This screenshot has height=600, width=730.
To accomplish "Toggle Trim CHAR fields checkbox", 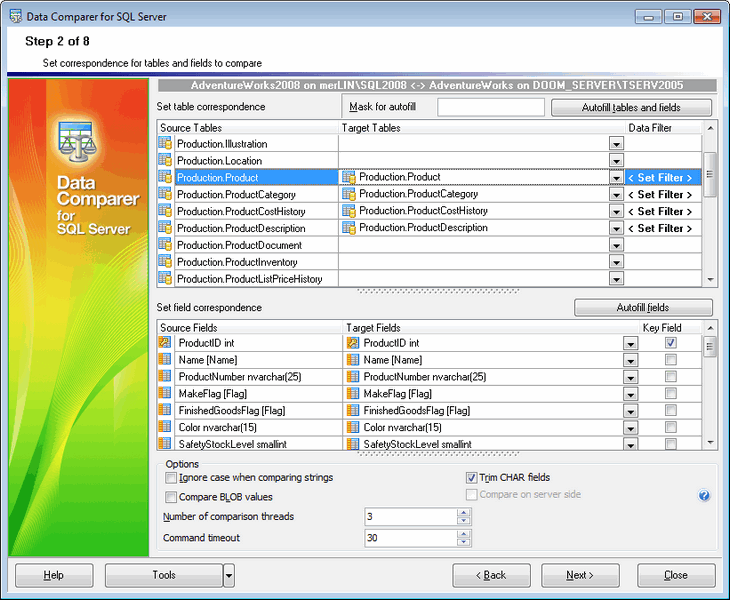I will (x=471, y=478).
